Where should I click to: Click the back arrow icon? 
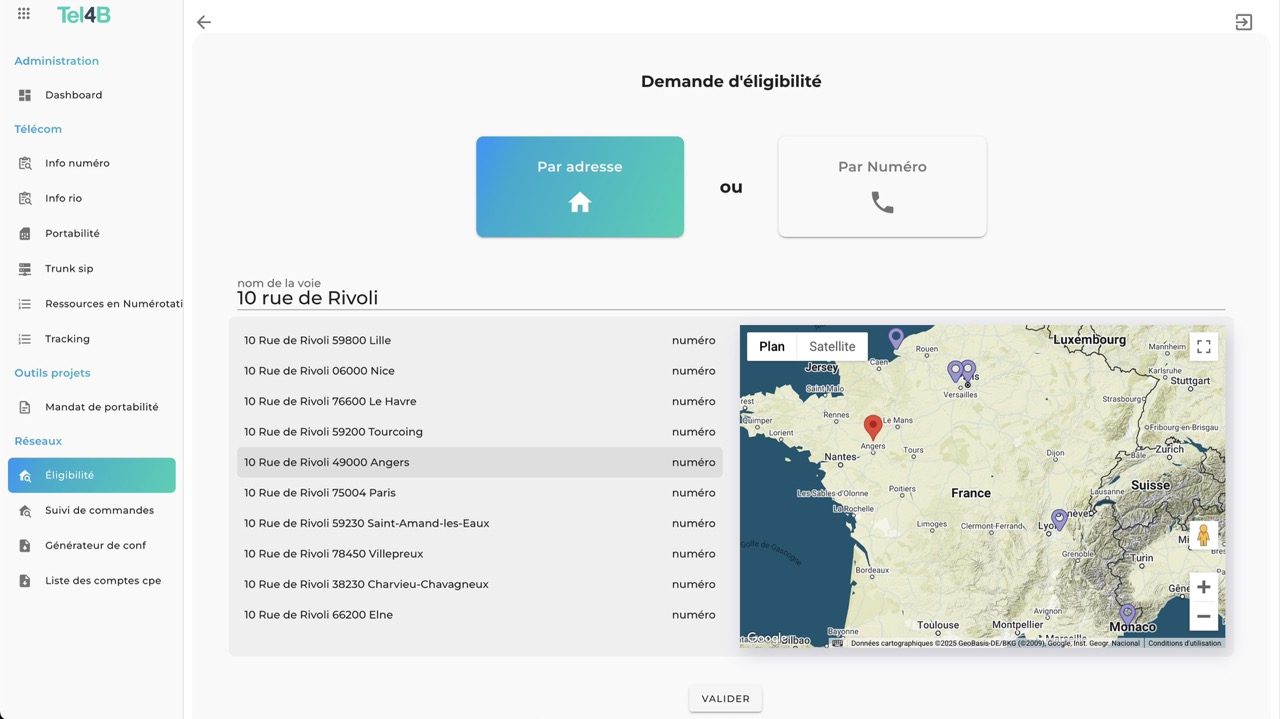coord(204,22)
